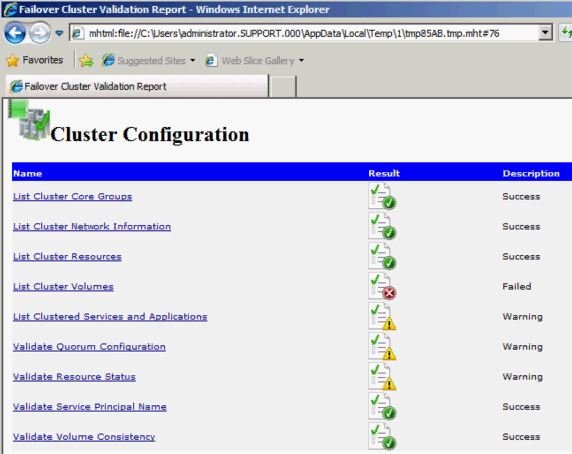Click the browser Back arrow button
Image resolution: width=572 pixels, height=454 pixels.
(15, 33)
